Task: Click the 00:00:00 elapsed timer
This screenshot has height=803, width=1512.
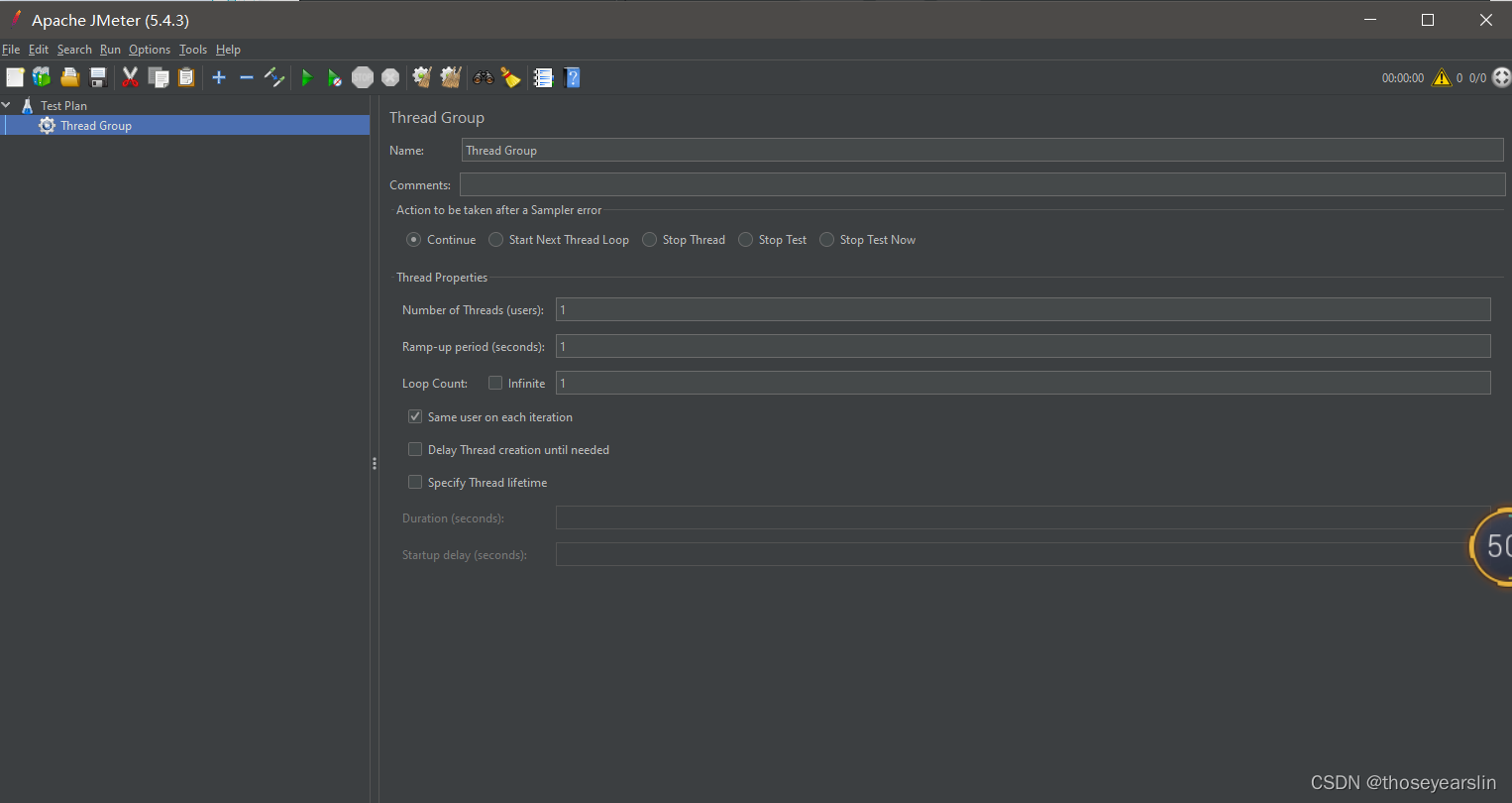Action: (1403, 78)
